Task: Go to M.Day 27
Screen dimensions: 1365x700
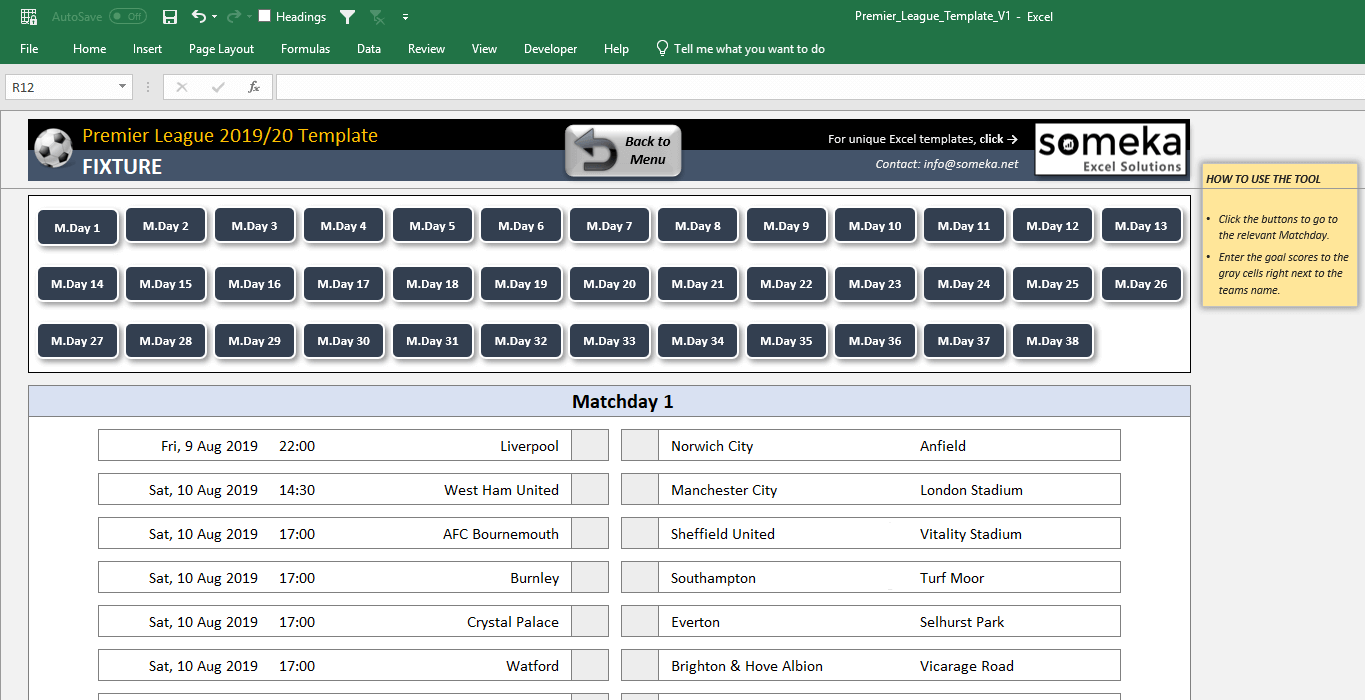Action: tap(77, 341)
